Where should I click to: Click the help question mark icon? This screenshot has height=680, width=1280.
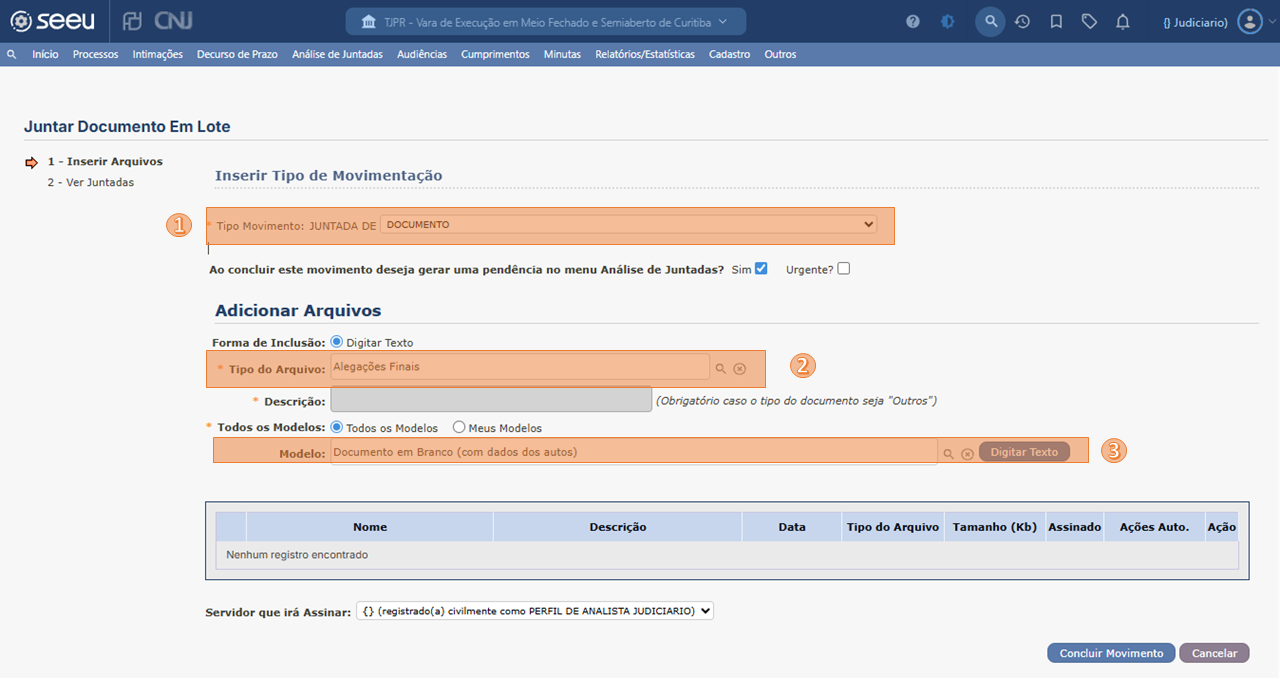[x=912, y=20]
